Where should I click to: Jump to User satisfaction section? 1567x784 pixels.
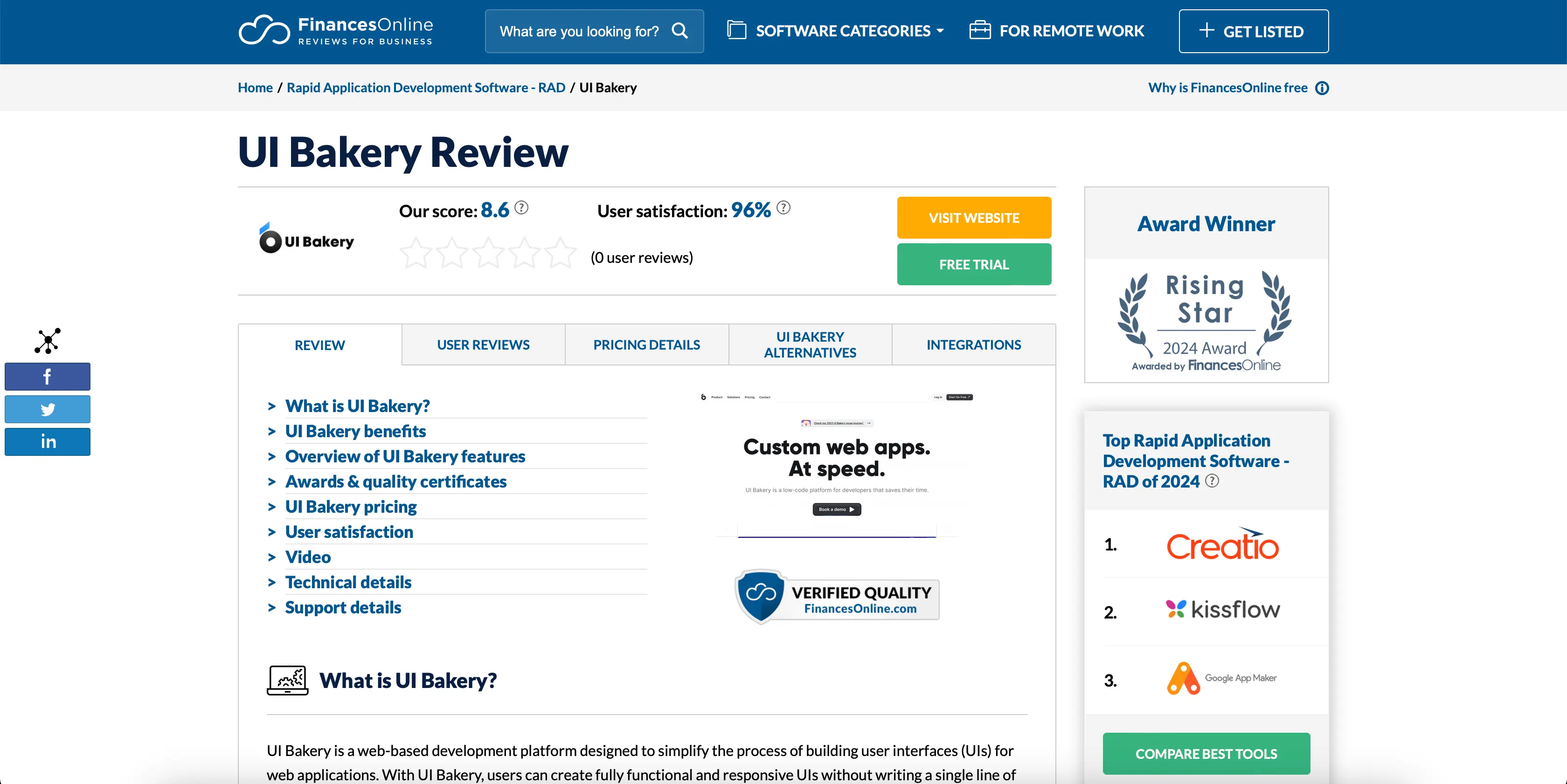(x=349, y=532)
